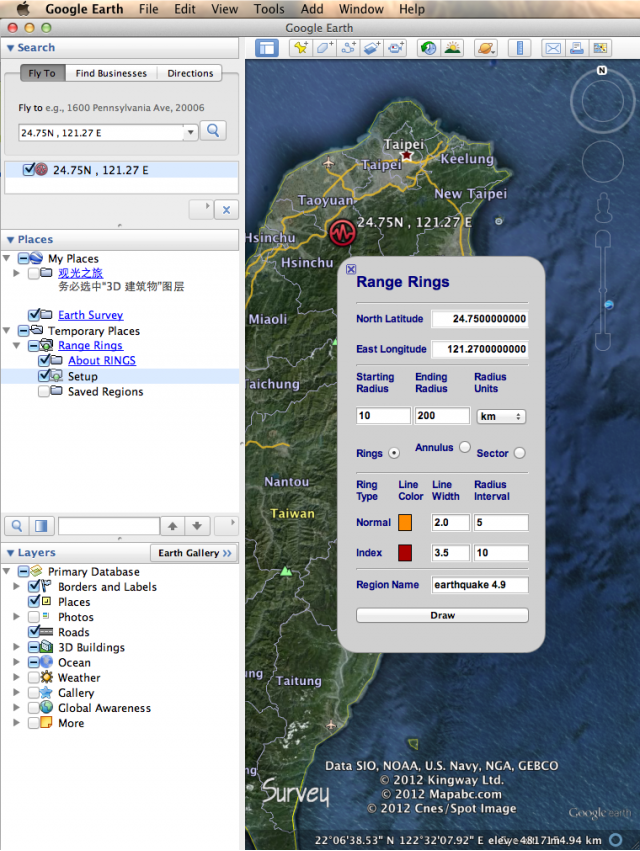This screenshot has width=640, height=851.
Task: Move the selected place up with arrow
Action: [x=173, y=525]
